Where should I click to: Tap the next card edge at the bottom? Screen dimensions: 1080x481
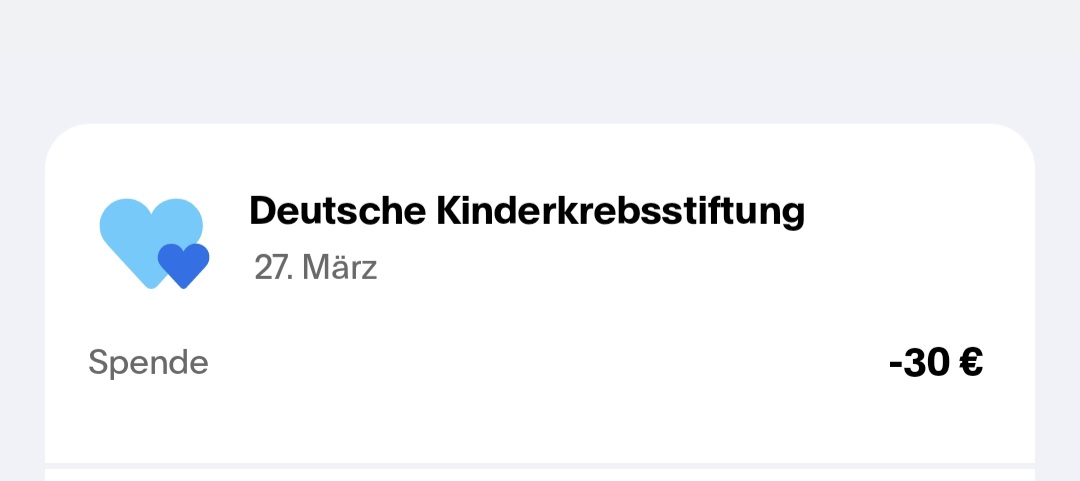pyautogui.click(x=540, y=474)
